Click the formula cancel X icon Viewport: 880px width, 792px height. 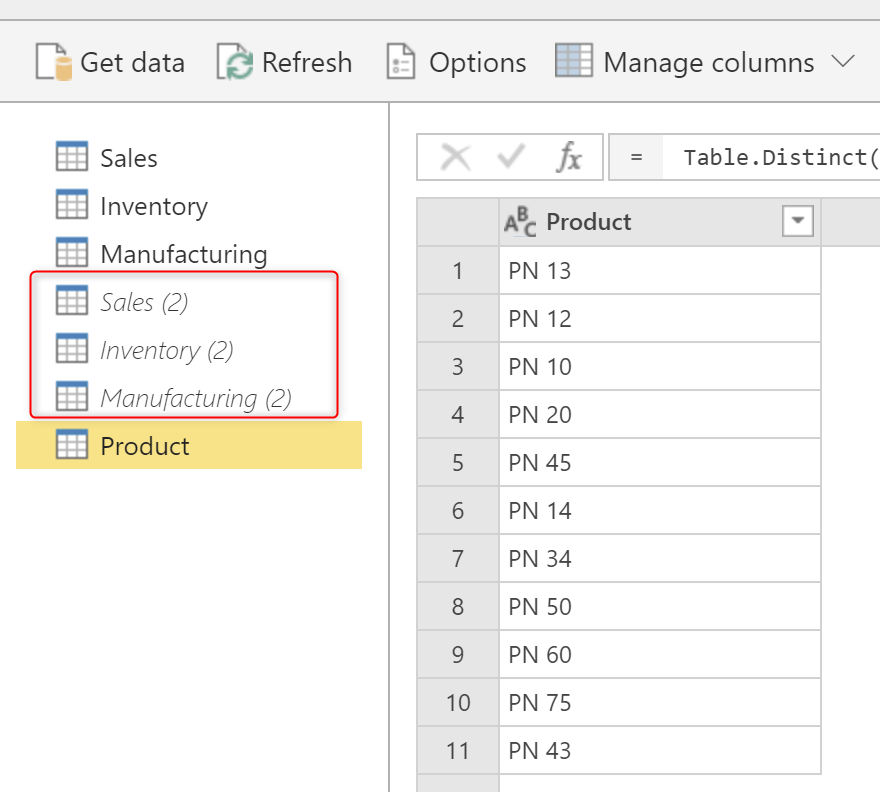point(456,157)
